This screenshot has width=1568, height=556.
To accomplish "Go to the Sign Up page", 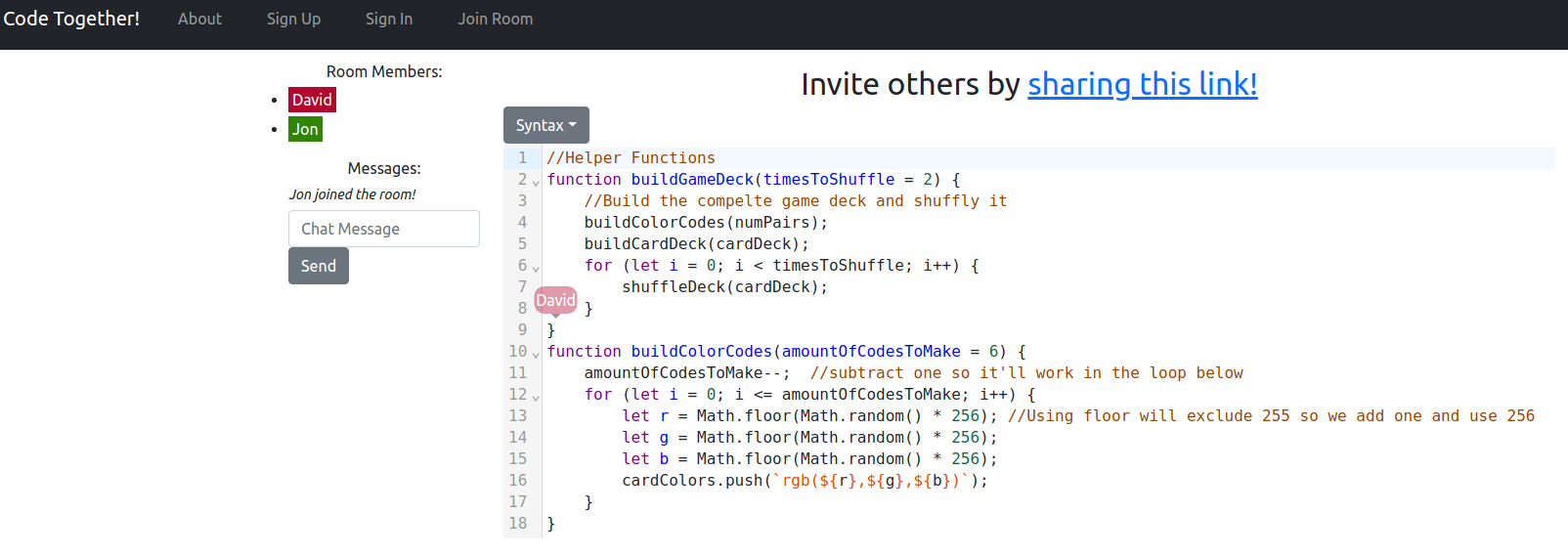I will pos(293,19).
